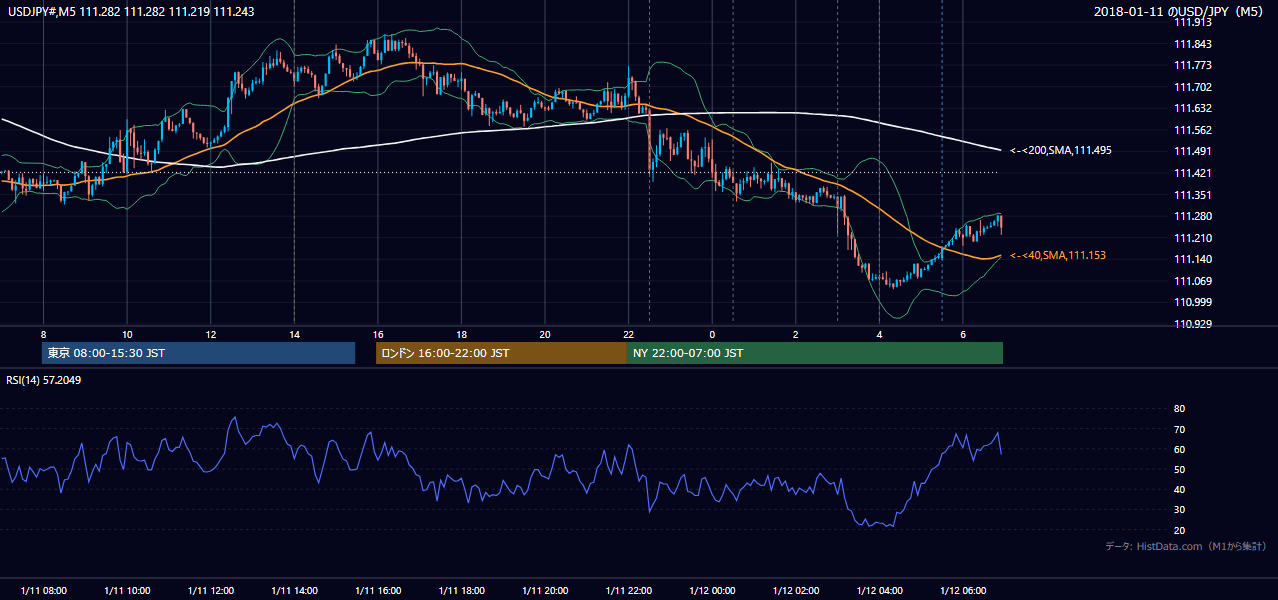Click price axis value 111.491
The image size is (1278, 600).
point(1193,152)
